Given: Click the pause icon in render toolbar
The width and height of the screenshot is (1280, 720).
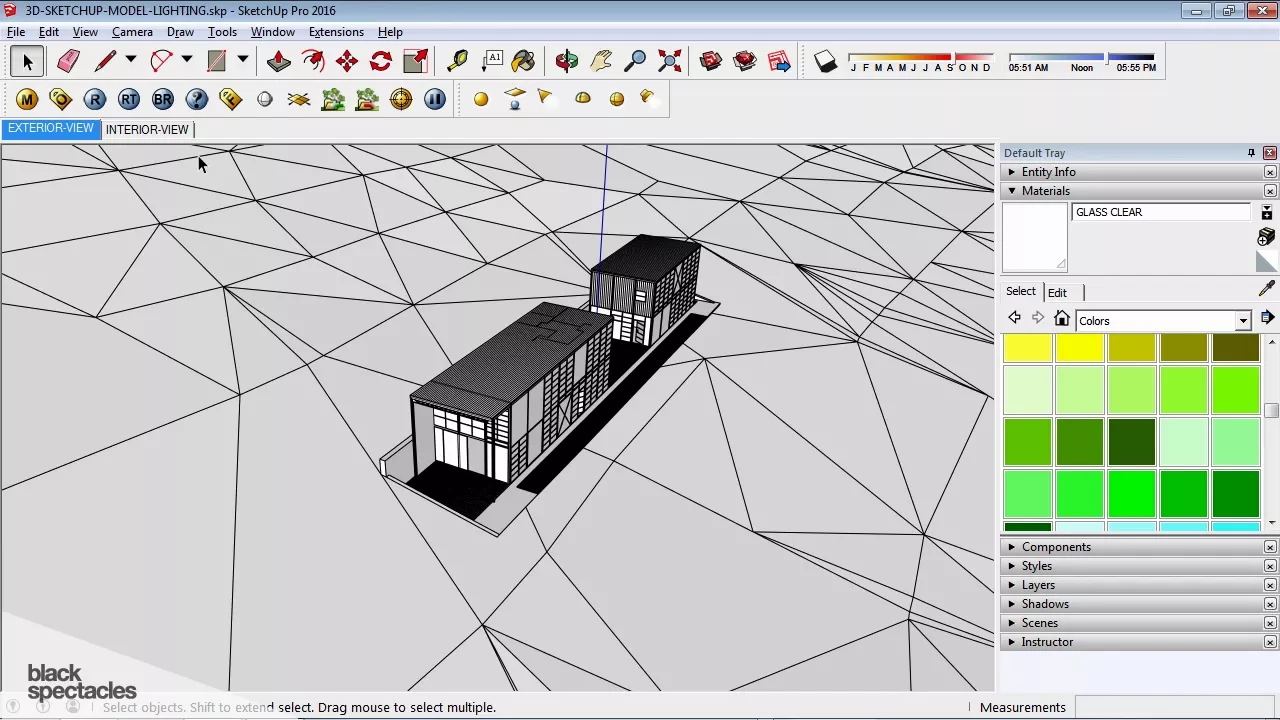Looking at the screenshot, I should pos(435,99).
